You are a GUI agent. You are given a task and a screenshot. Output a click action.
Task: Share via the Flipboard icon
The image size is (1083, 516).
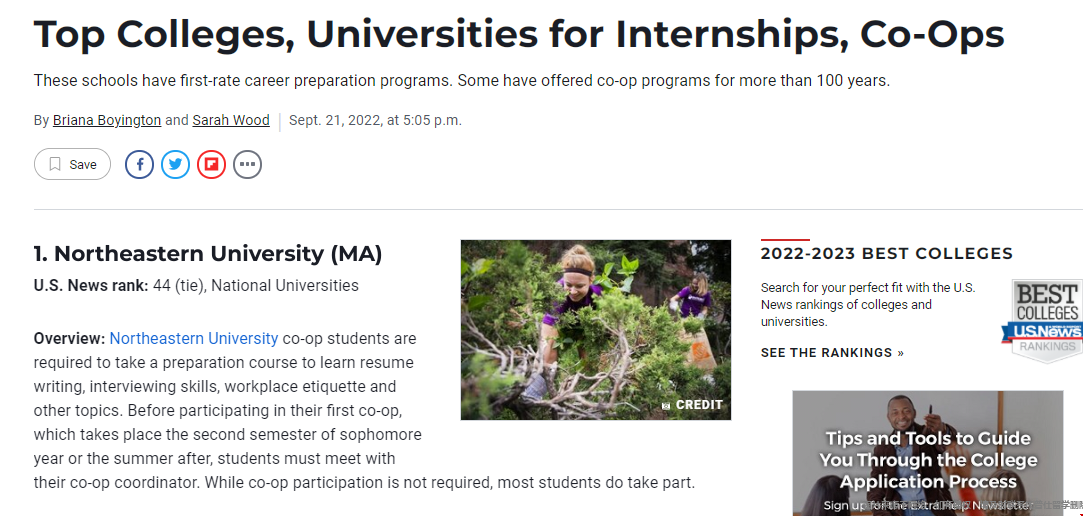pyautogui.click(x=211, y=164)
